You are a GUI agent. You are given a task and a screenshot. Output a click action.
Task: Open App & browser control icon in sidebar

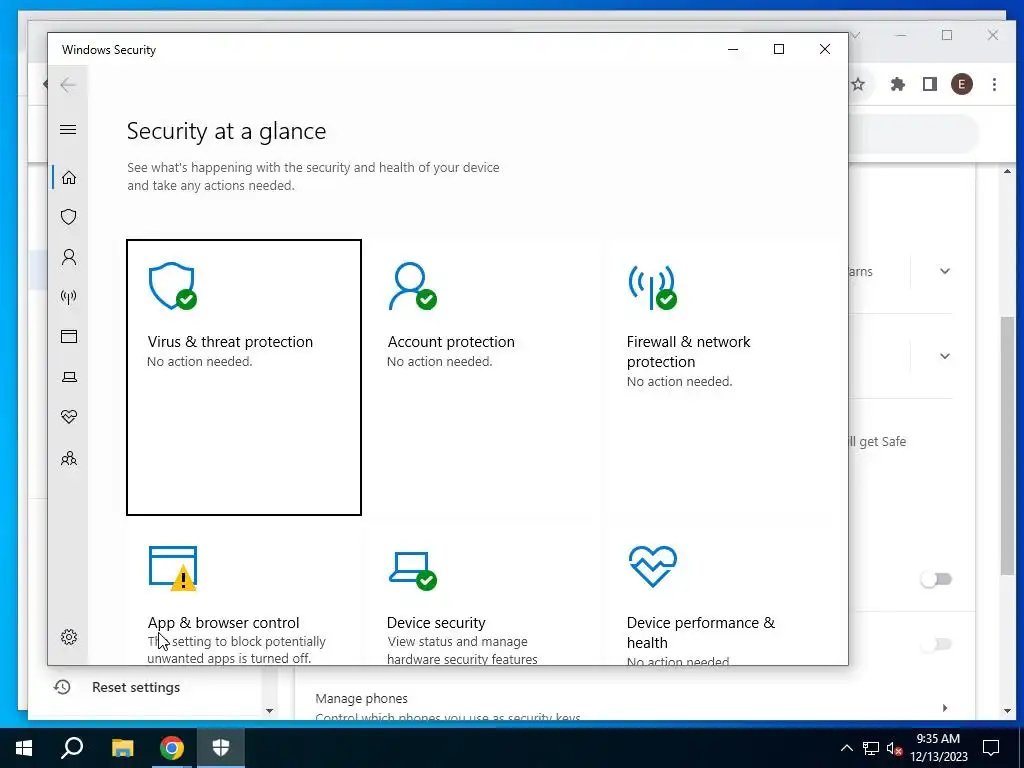pos(69,336)
